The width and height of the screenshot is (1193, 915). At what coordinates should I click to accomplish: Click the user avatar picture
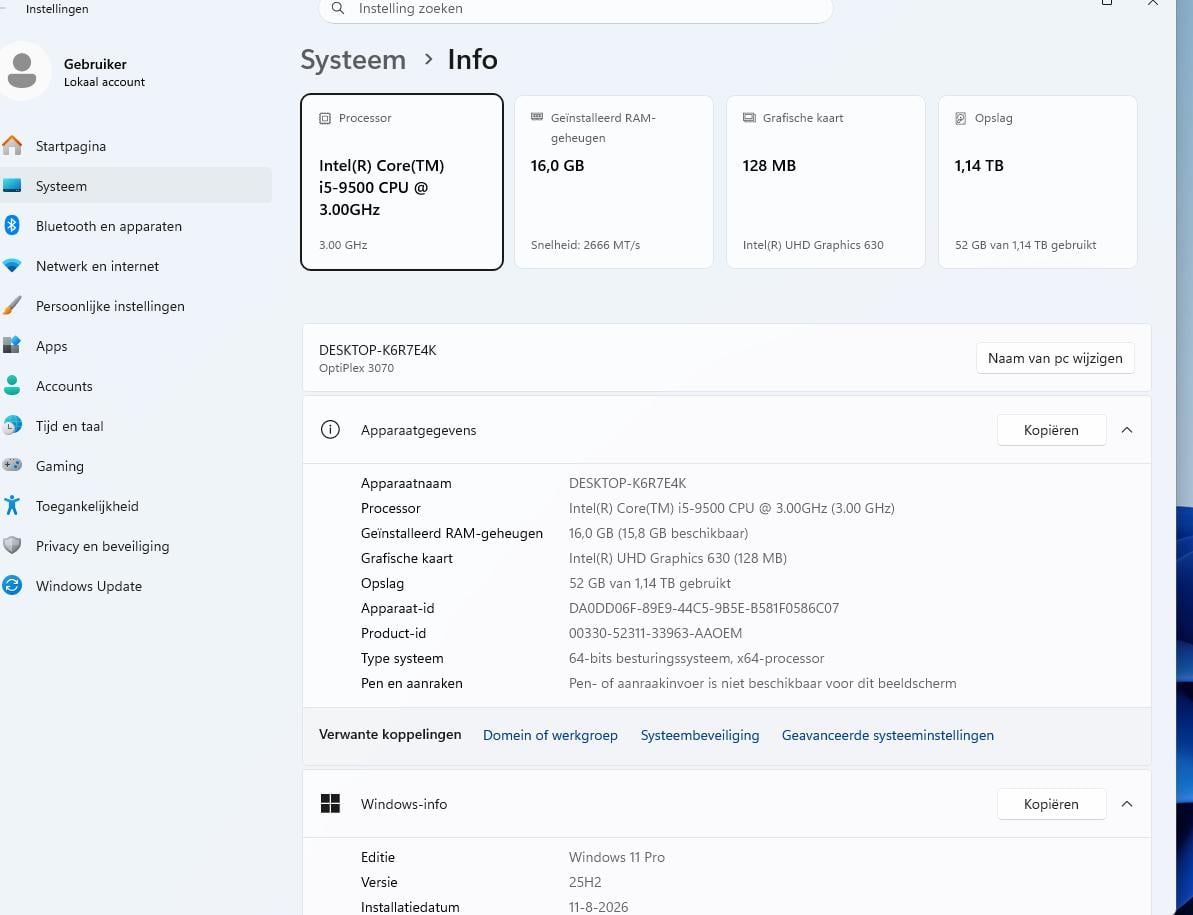(23, 71)
